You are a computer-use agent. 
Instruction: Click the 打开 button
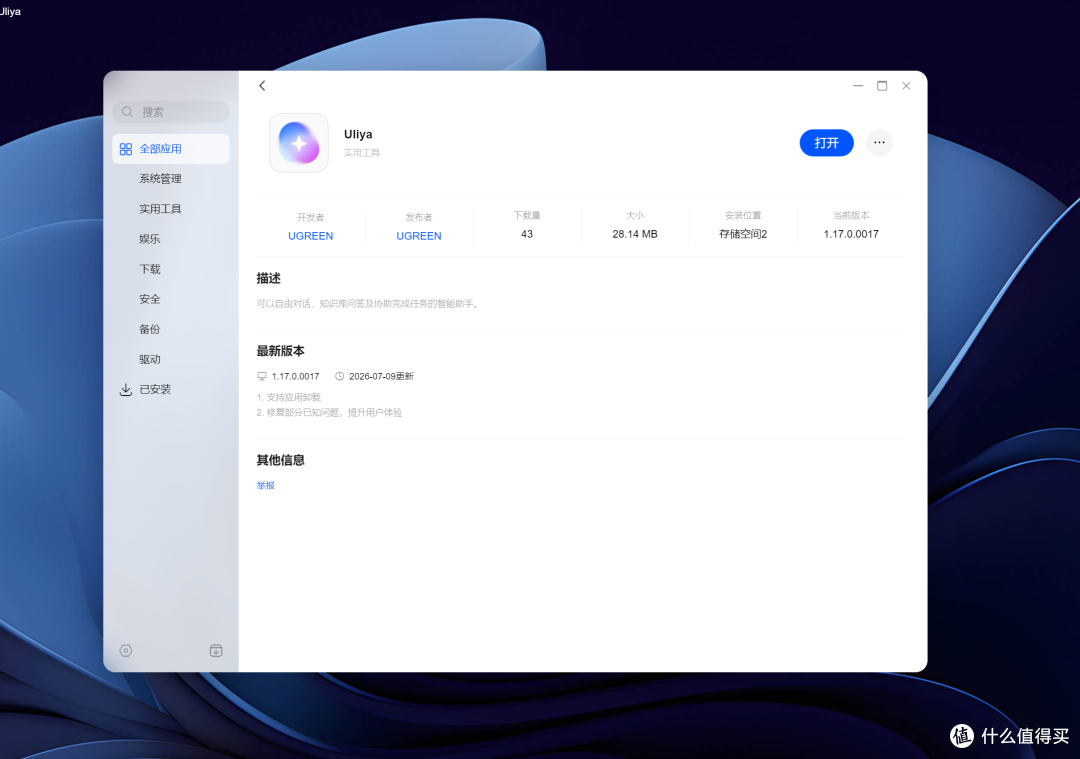(x=827, y=143)
